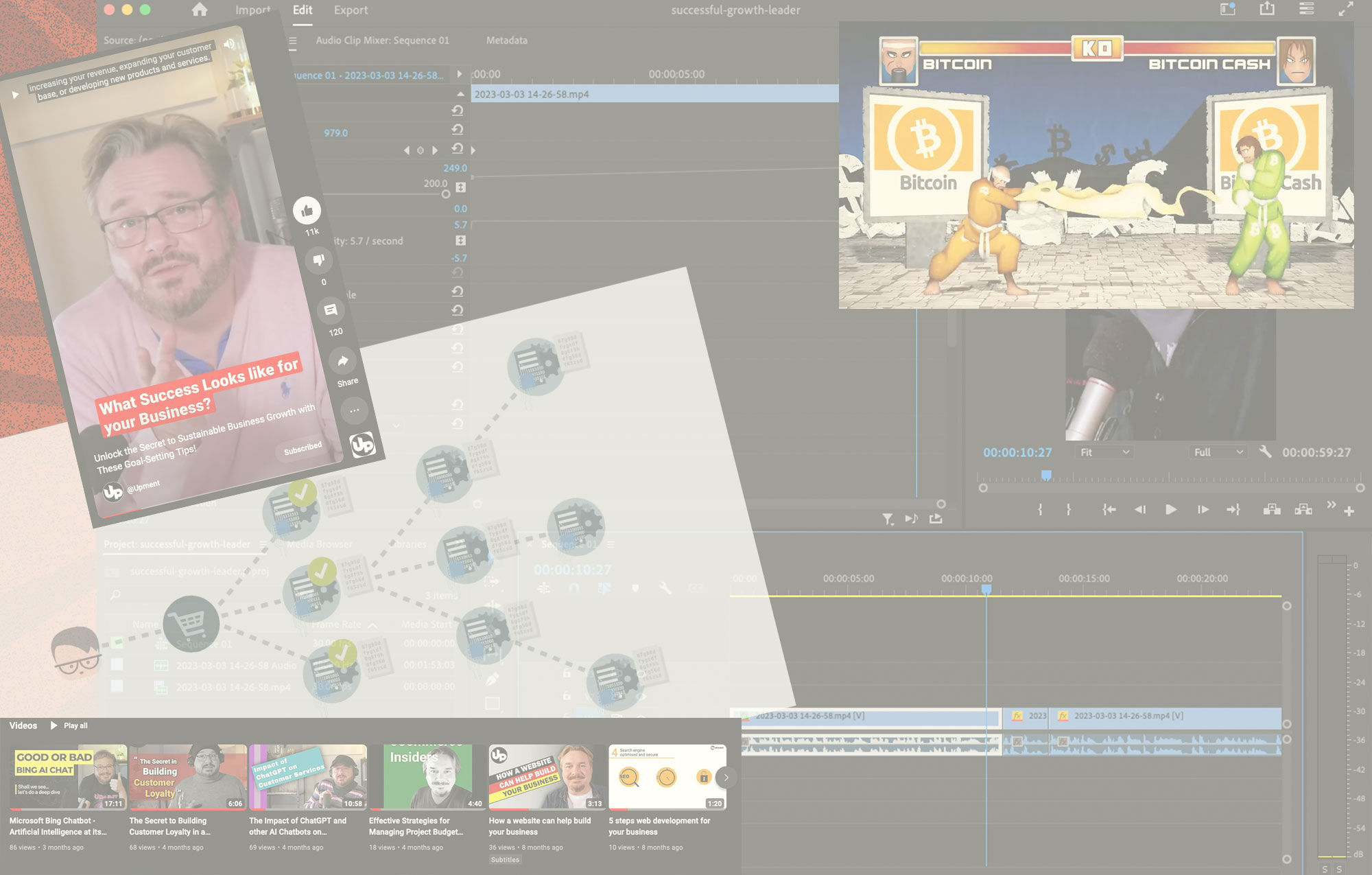This screenshot has height=875, width=1372.
Task: Toggle the snapping magnet in the timeline toolbar
Action: coord(574,587)
